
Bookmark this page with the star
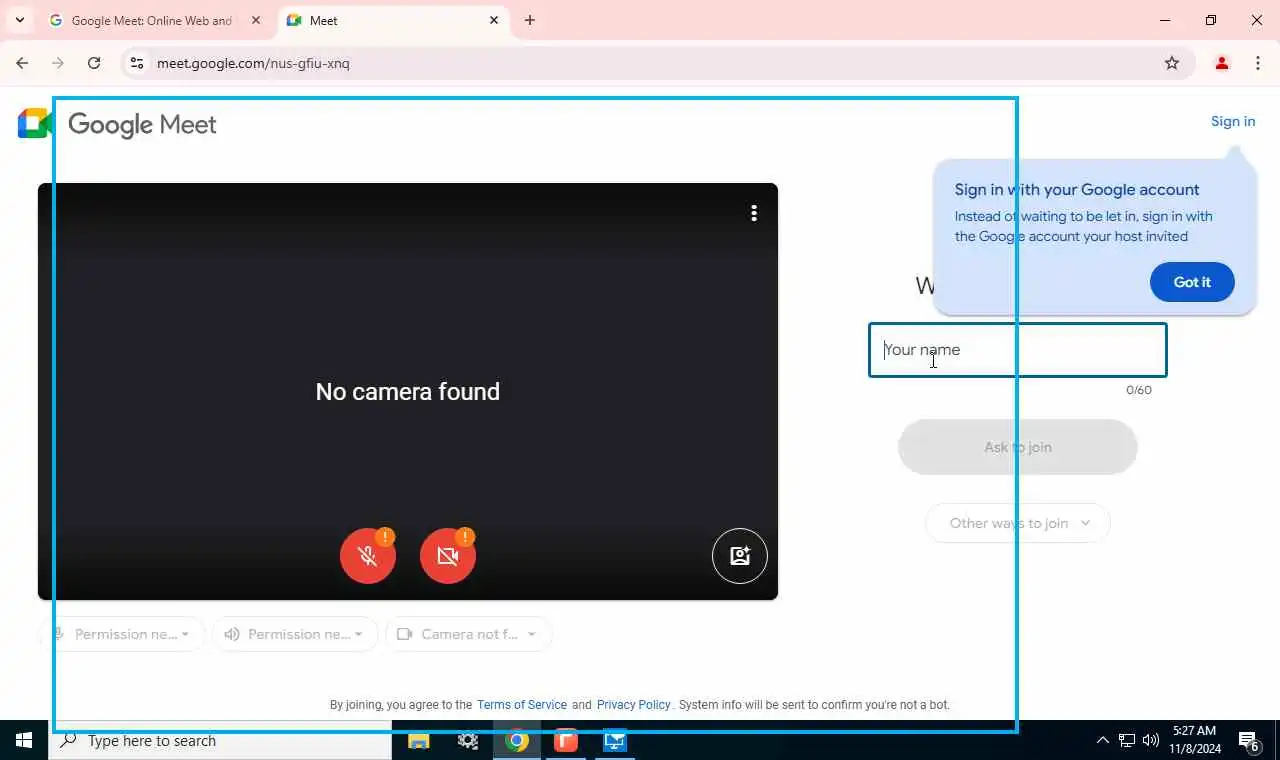point(1172,63)
